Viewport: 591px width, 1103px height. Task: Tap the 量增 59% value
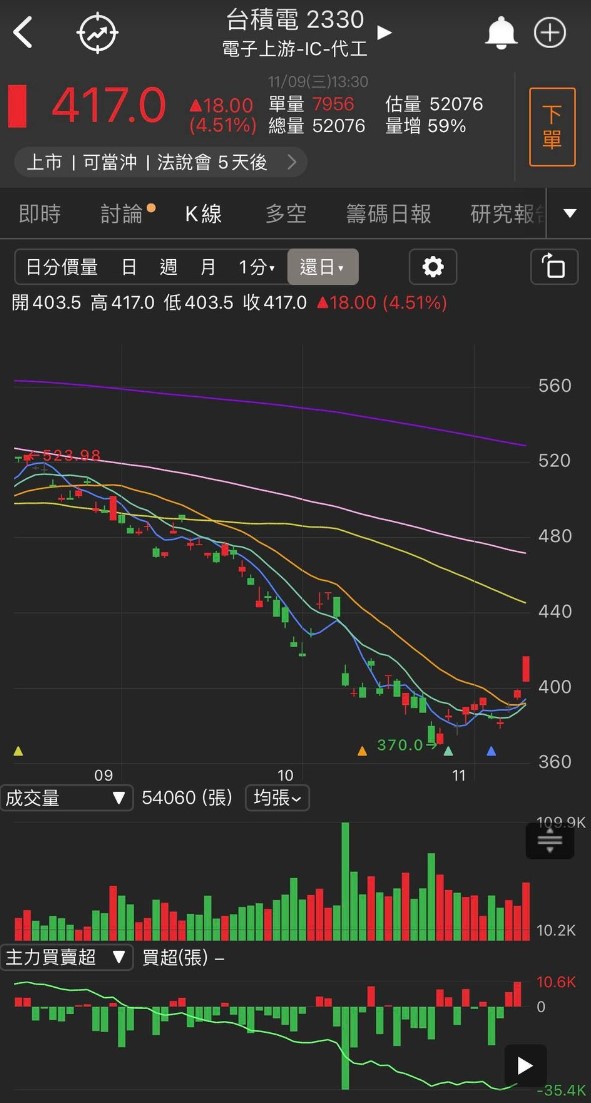[x=426, y=126]
